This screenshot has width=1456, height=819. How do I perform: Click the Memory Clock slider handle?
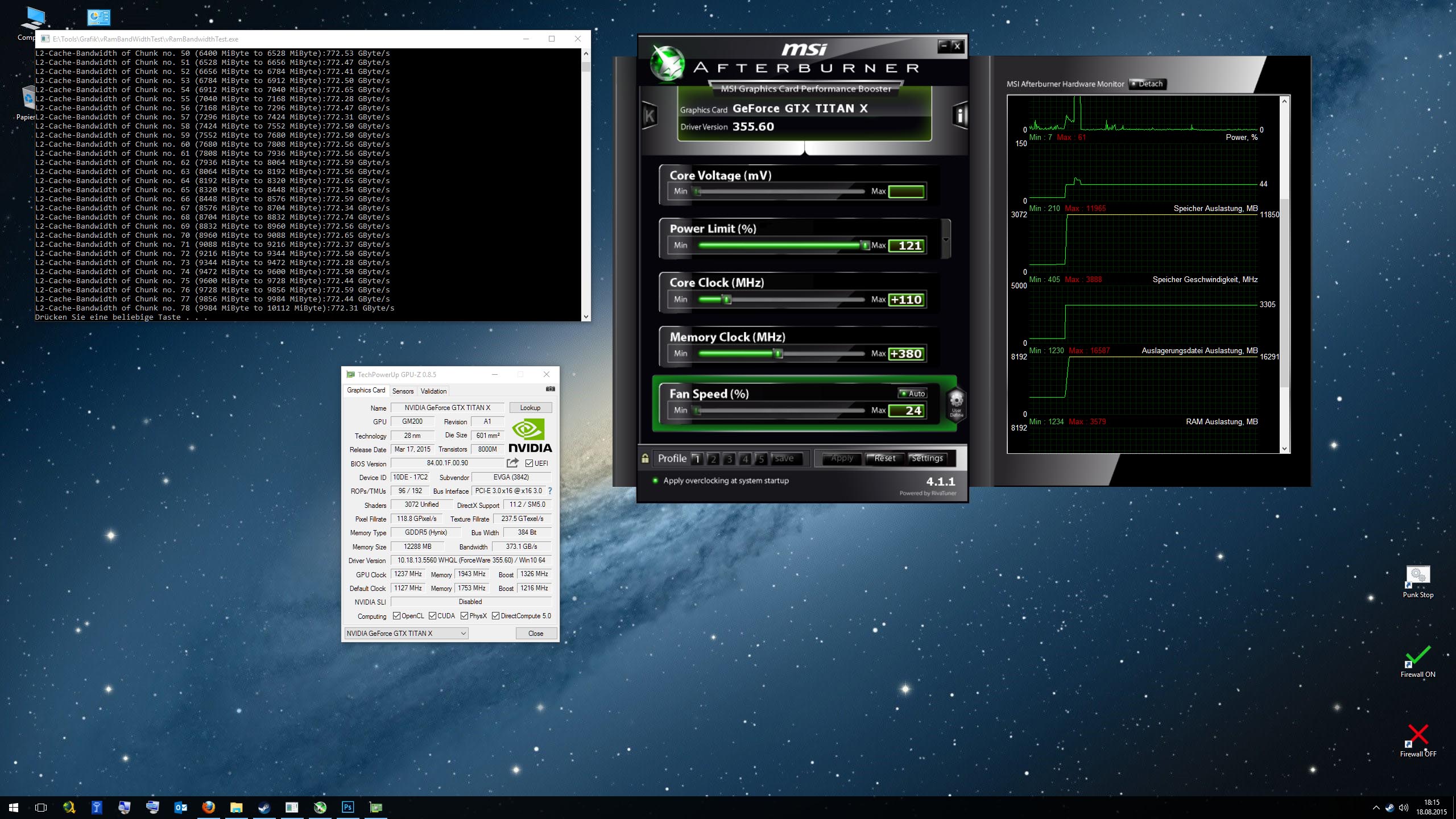pos(778,354)
